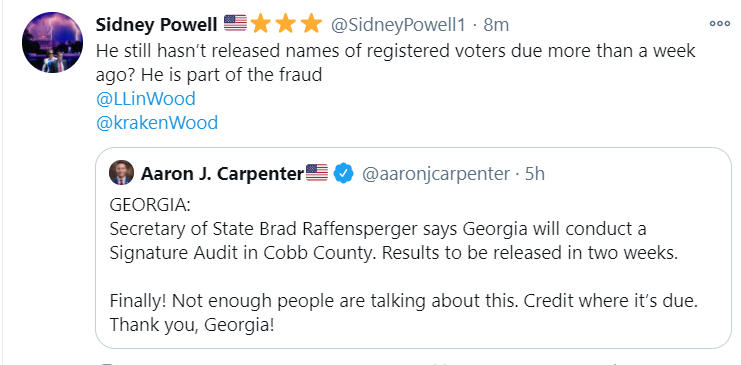Click Aaron J. Carpenter's small profile photo
Image resolution: width=741 pixels, height=365 pixels.
point(121,173)
